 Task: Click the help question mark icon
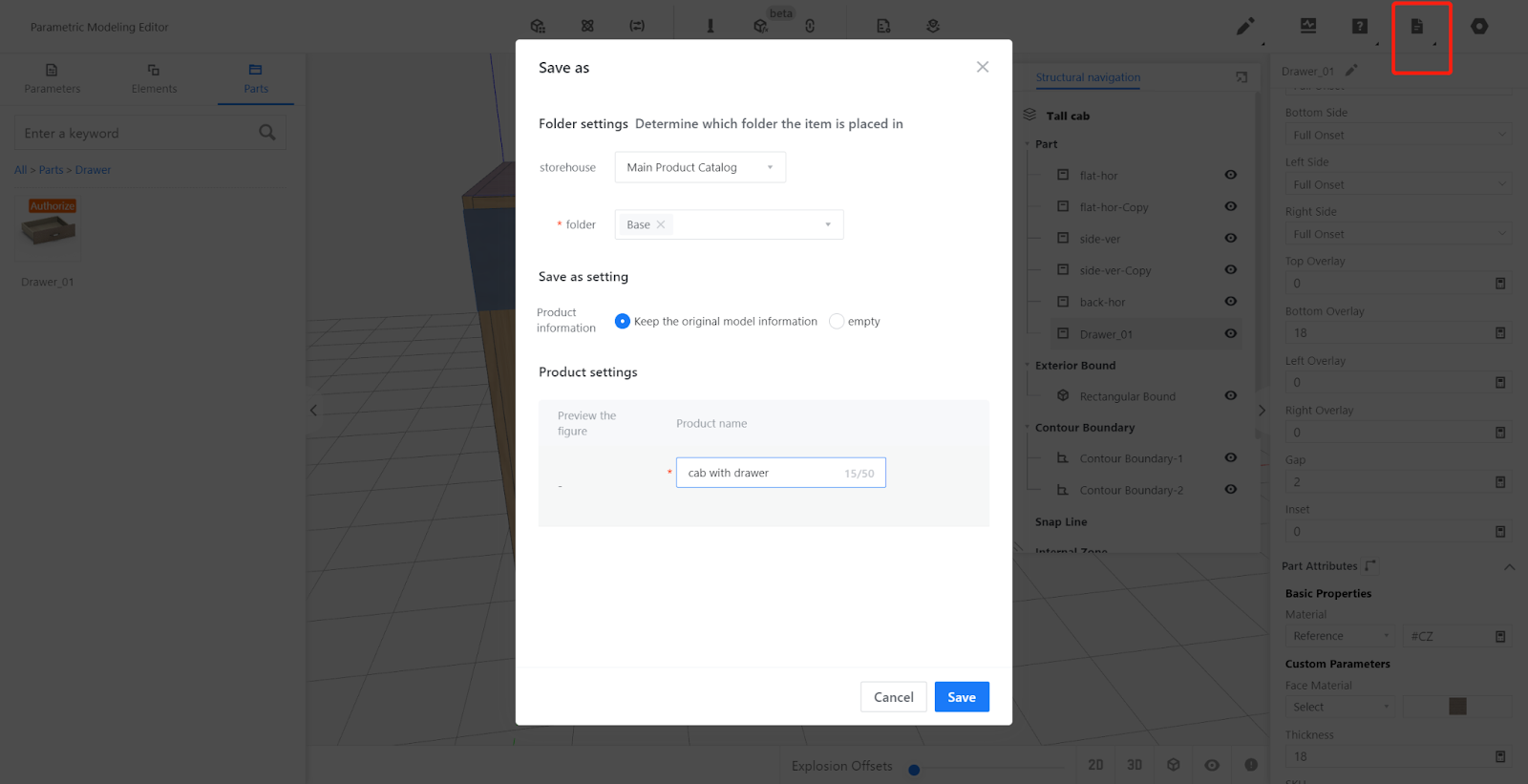click(1359, 27)
